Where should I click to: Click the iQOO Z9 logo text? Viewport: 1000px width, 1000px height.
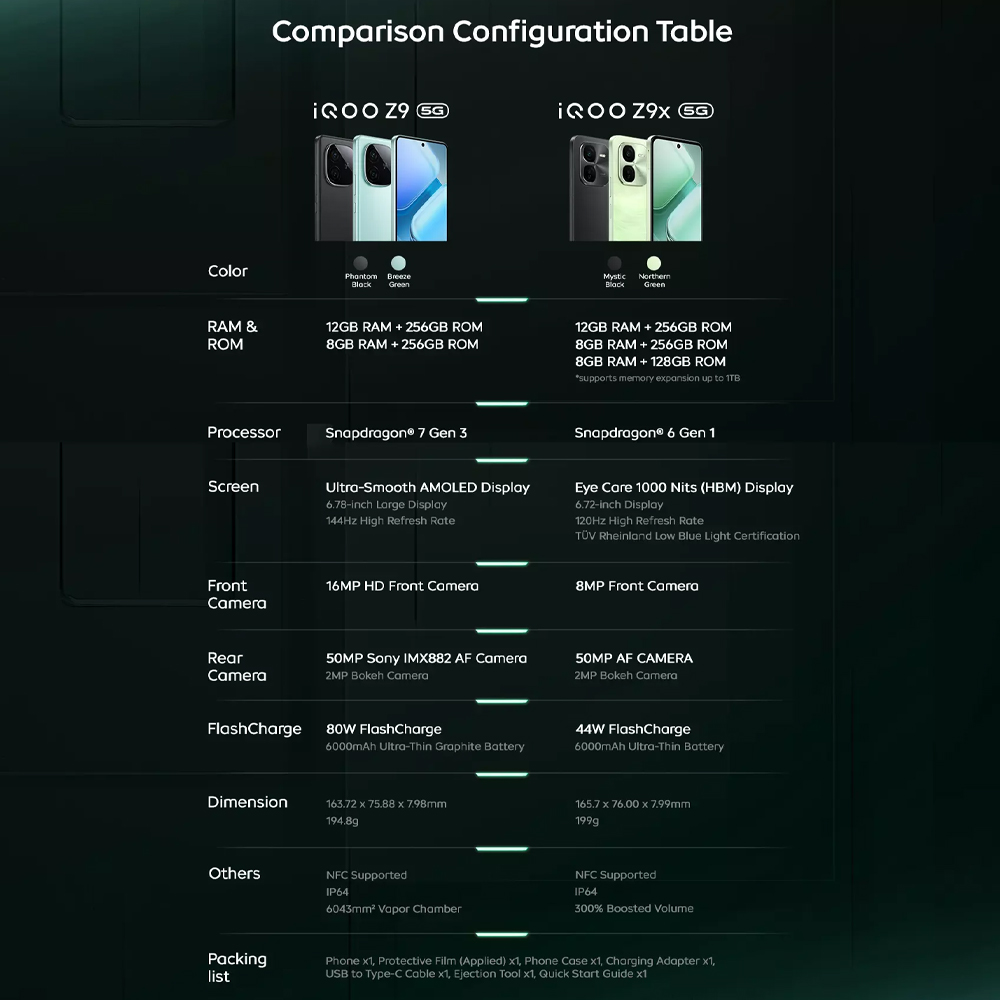click(x=361, y=111)
